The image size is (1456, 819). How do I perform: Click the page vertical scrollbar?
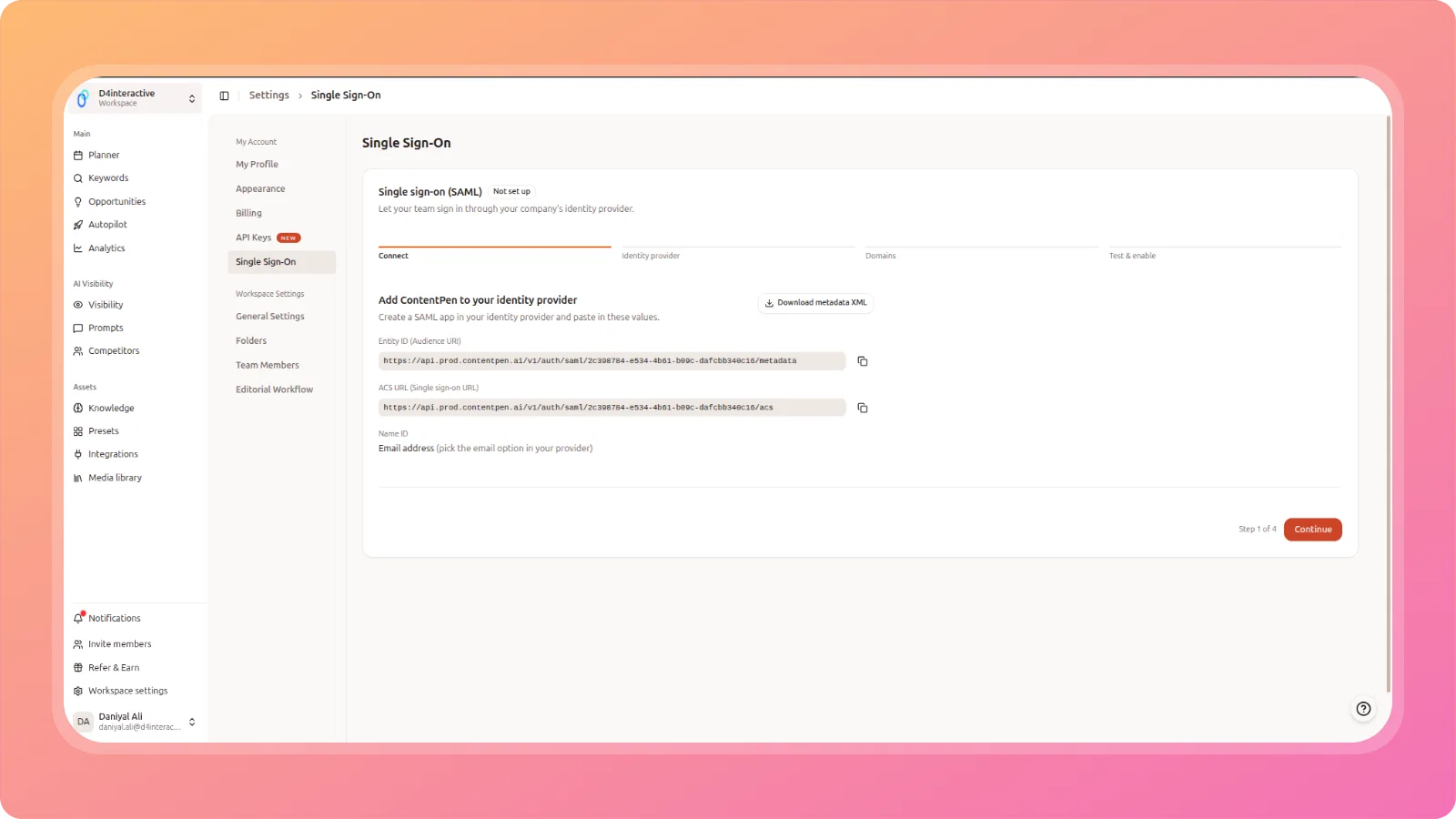1388,403
